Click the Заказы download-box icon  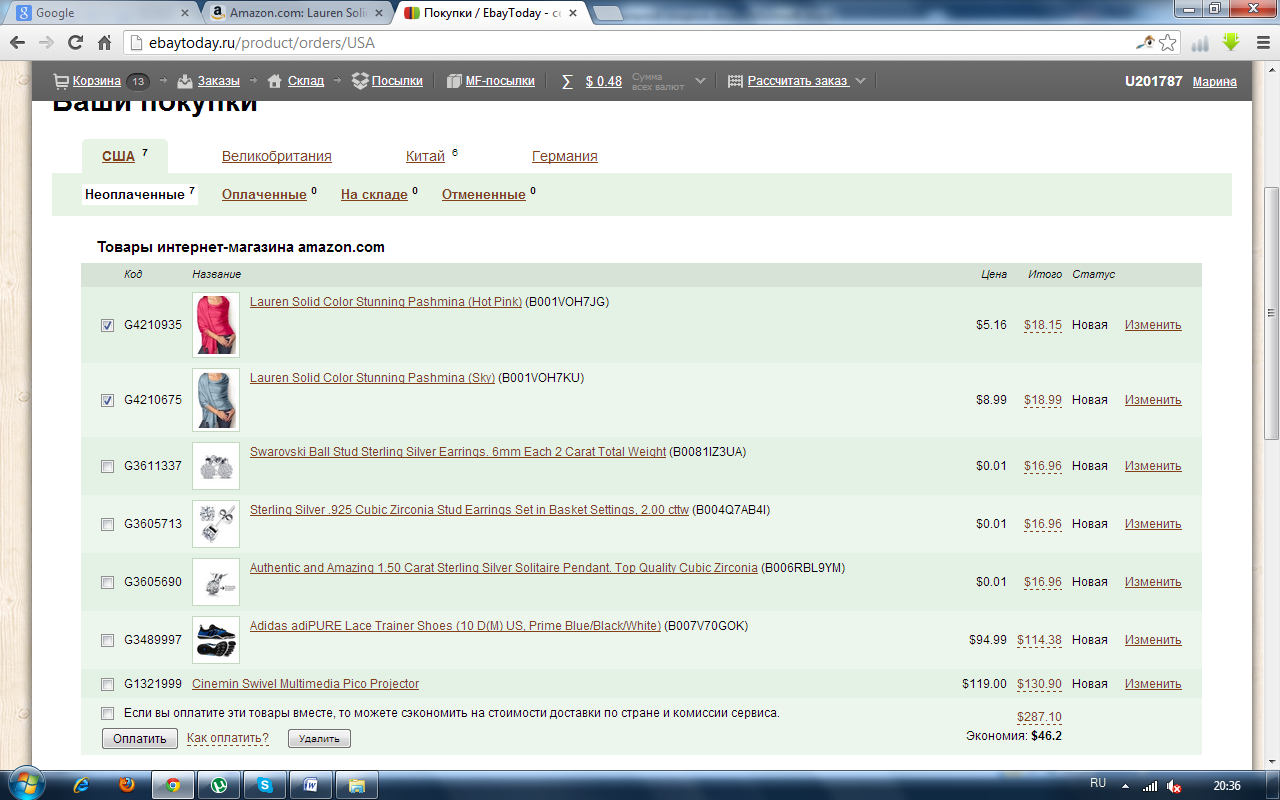184,81
